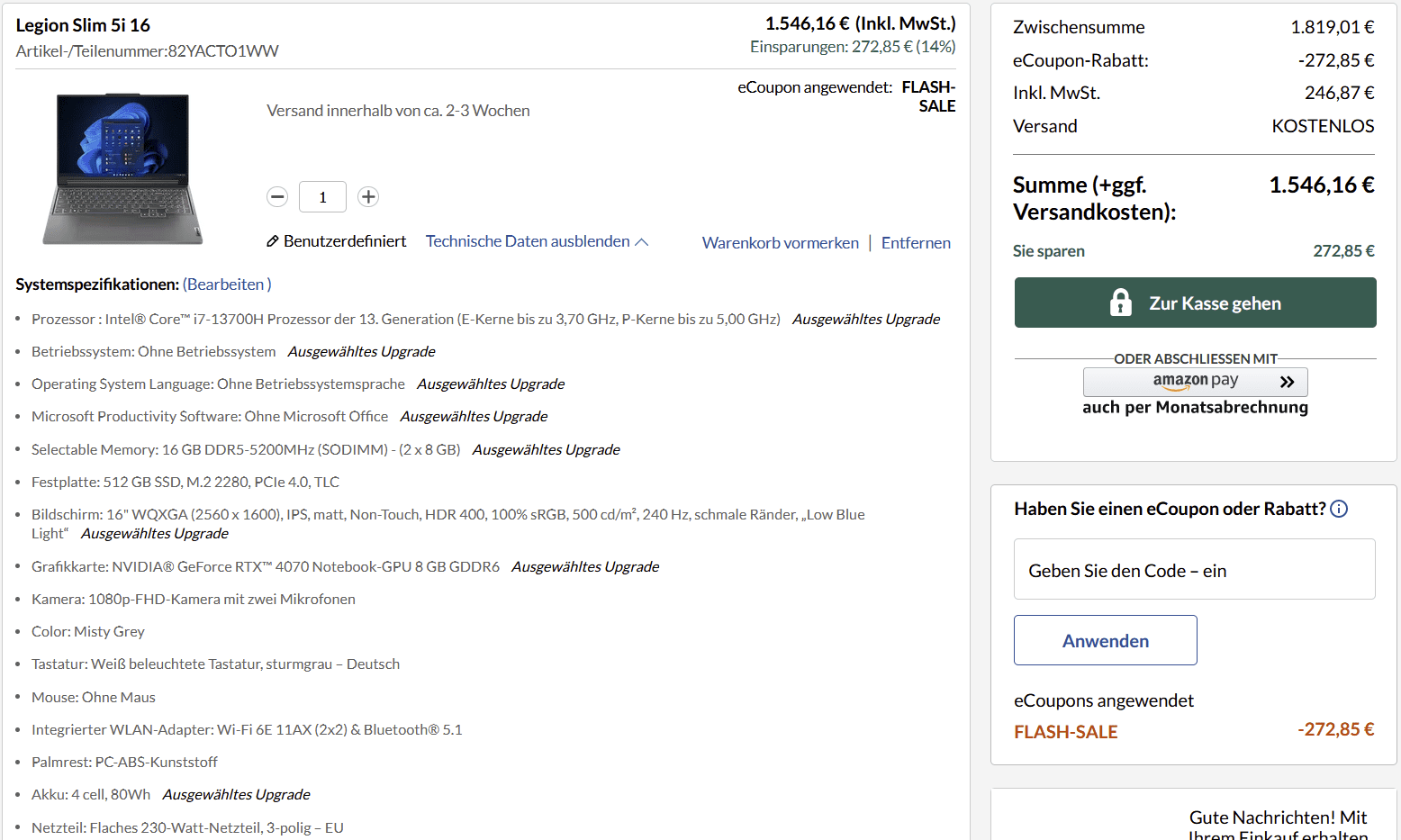Open the Legion Slim 5i 16 laptop thumbnail
Viewport: 1401px width, 840px height.
click(122, 168)
